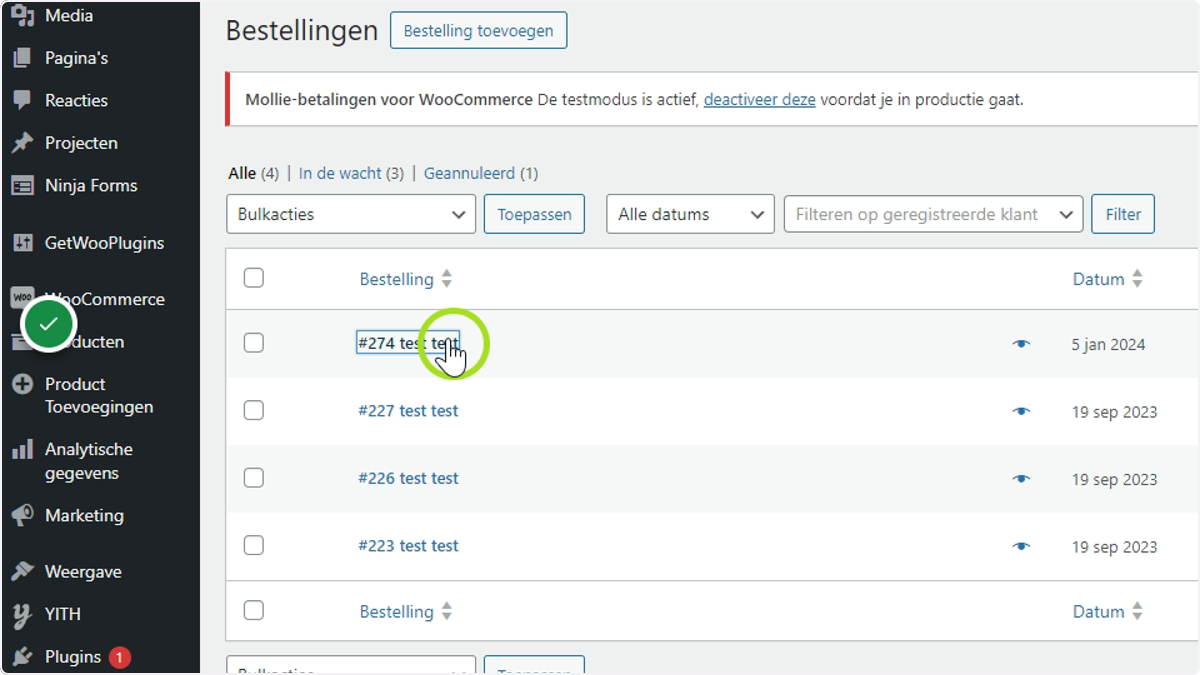Click the bottom Datum column header
Image resolution: width=1200 pixels, height=675 pixels.
point(1099,611)
